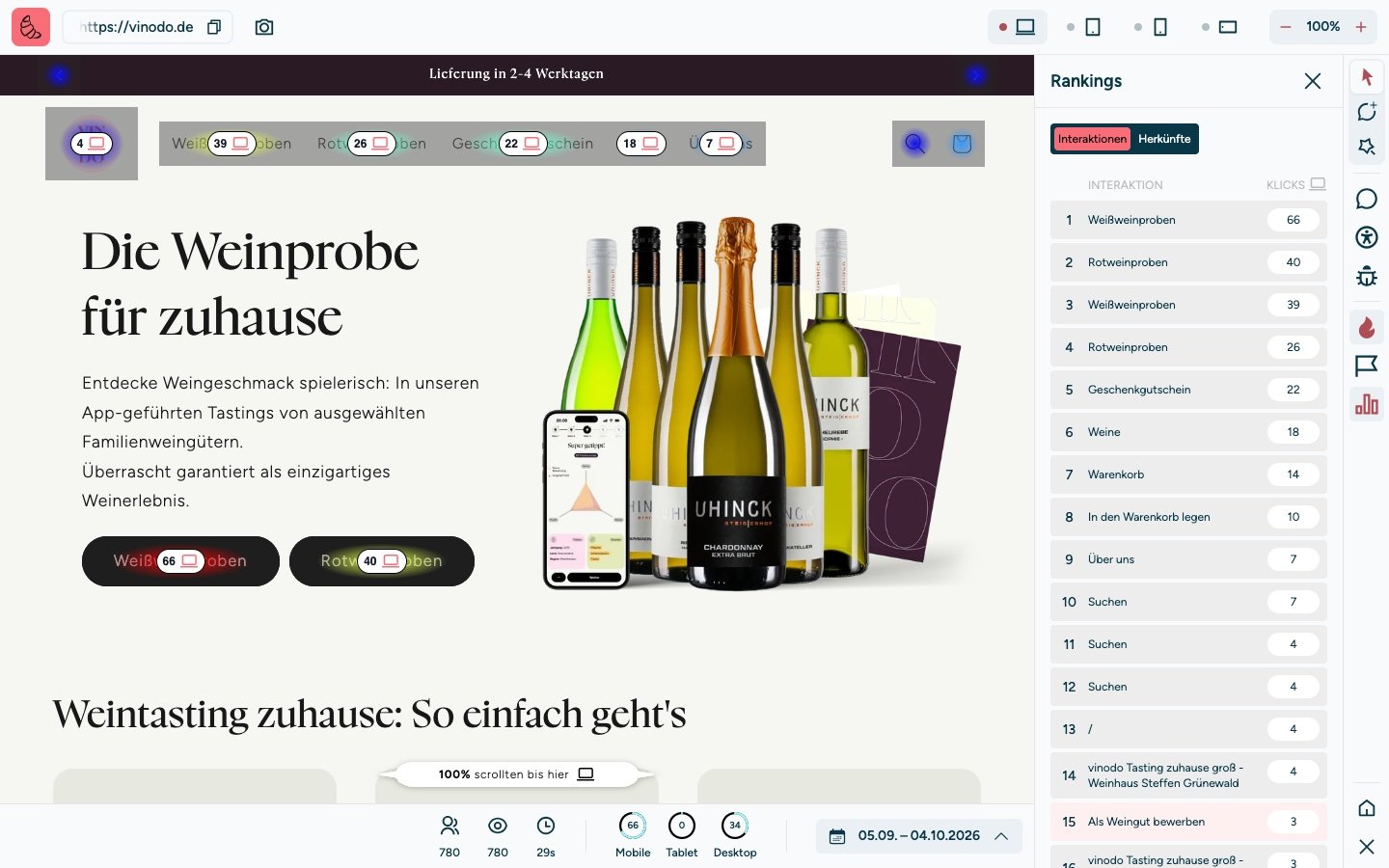Open the bug icon in sidebar
This screenshot has width=1389, height=868.
coord(1367,277)
